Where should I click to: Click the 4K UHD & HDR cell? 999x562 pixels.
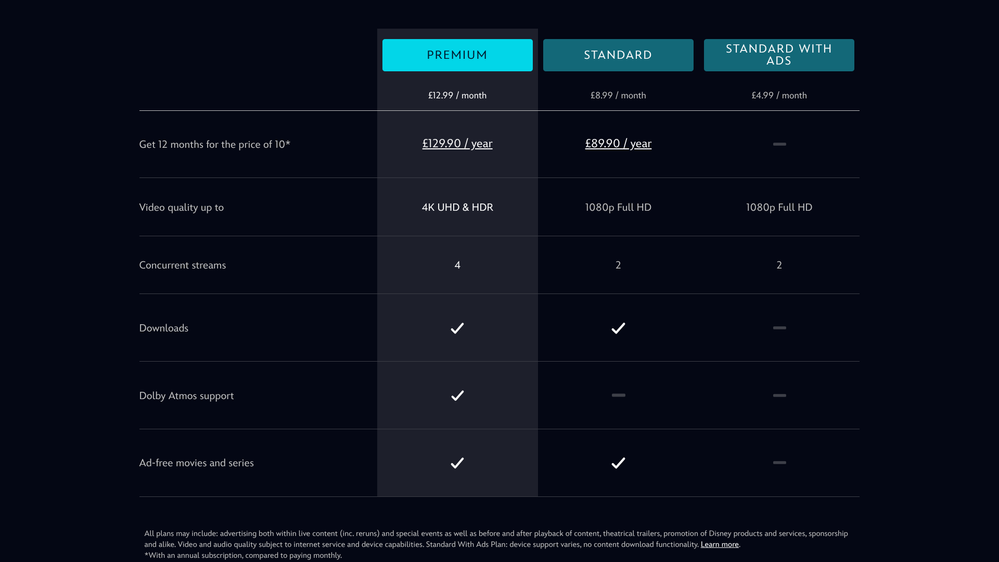tap(457, 208)
